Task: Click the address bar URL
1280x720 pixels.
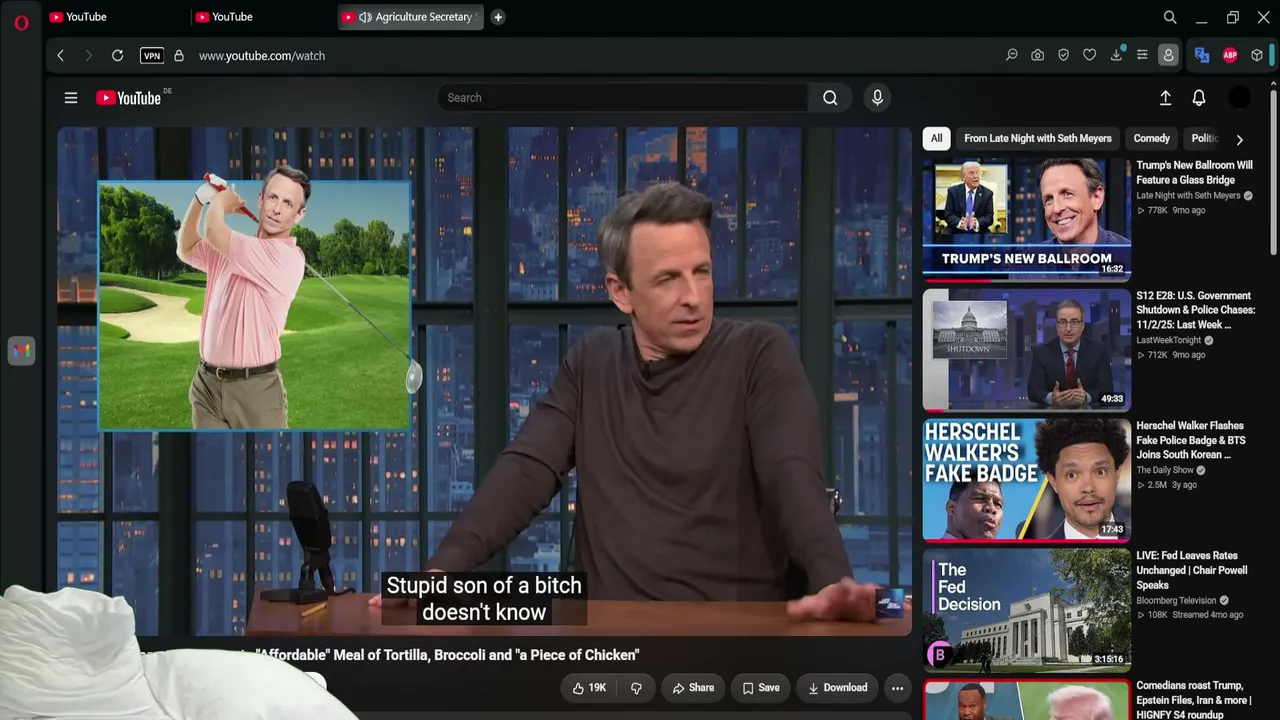Action: click(x=262, y=56)
